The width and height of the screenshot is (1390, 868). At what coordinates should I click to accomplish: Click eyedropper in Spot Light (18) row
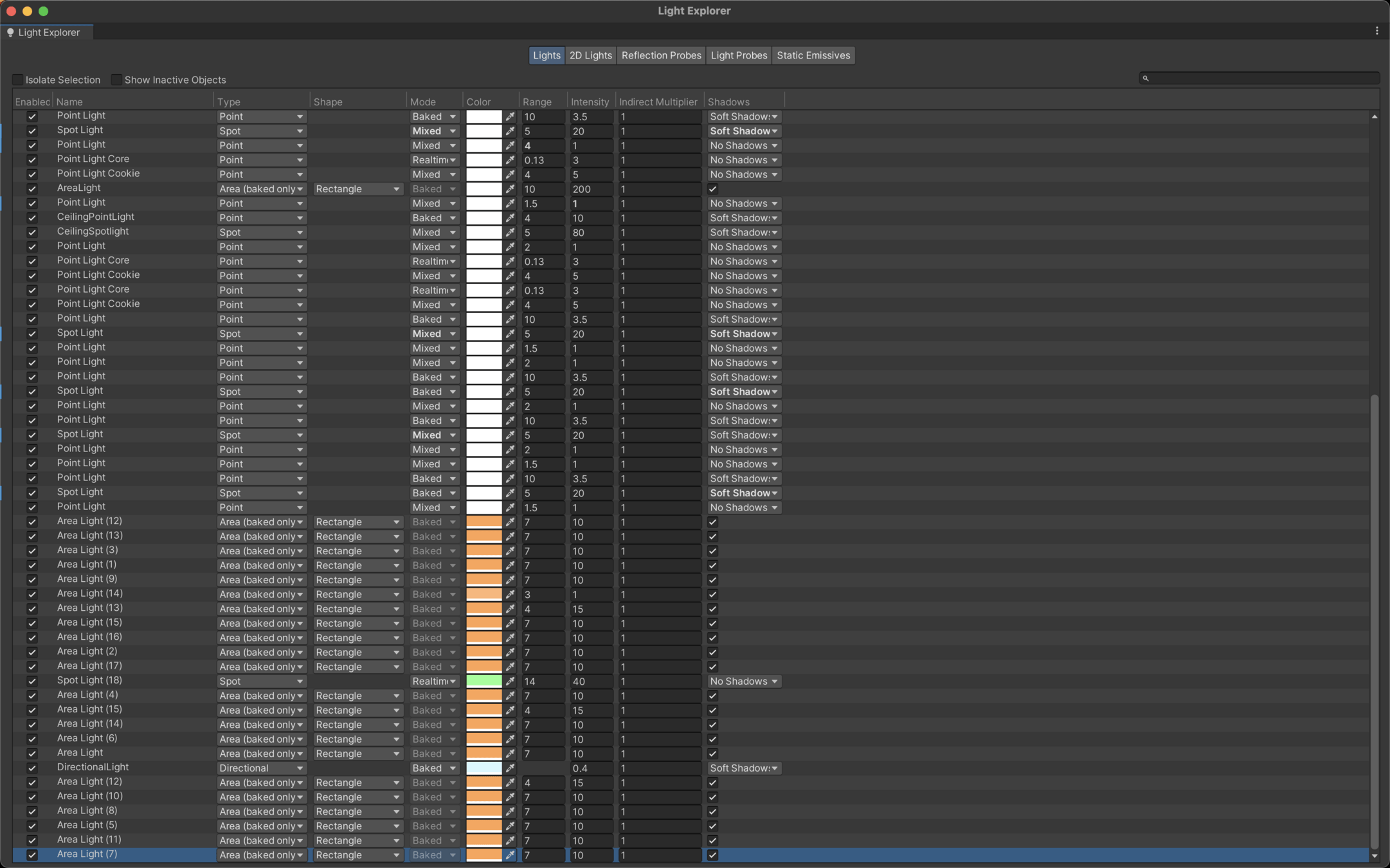[510, 682]
